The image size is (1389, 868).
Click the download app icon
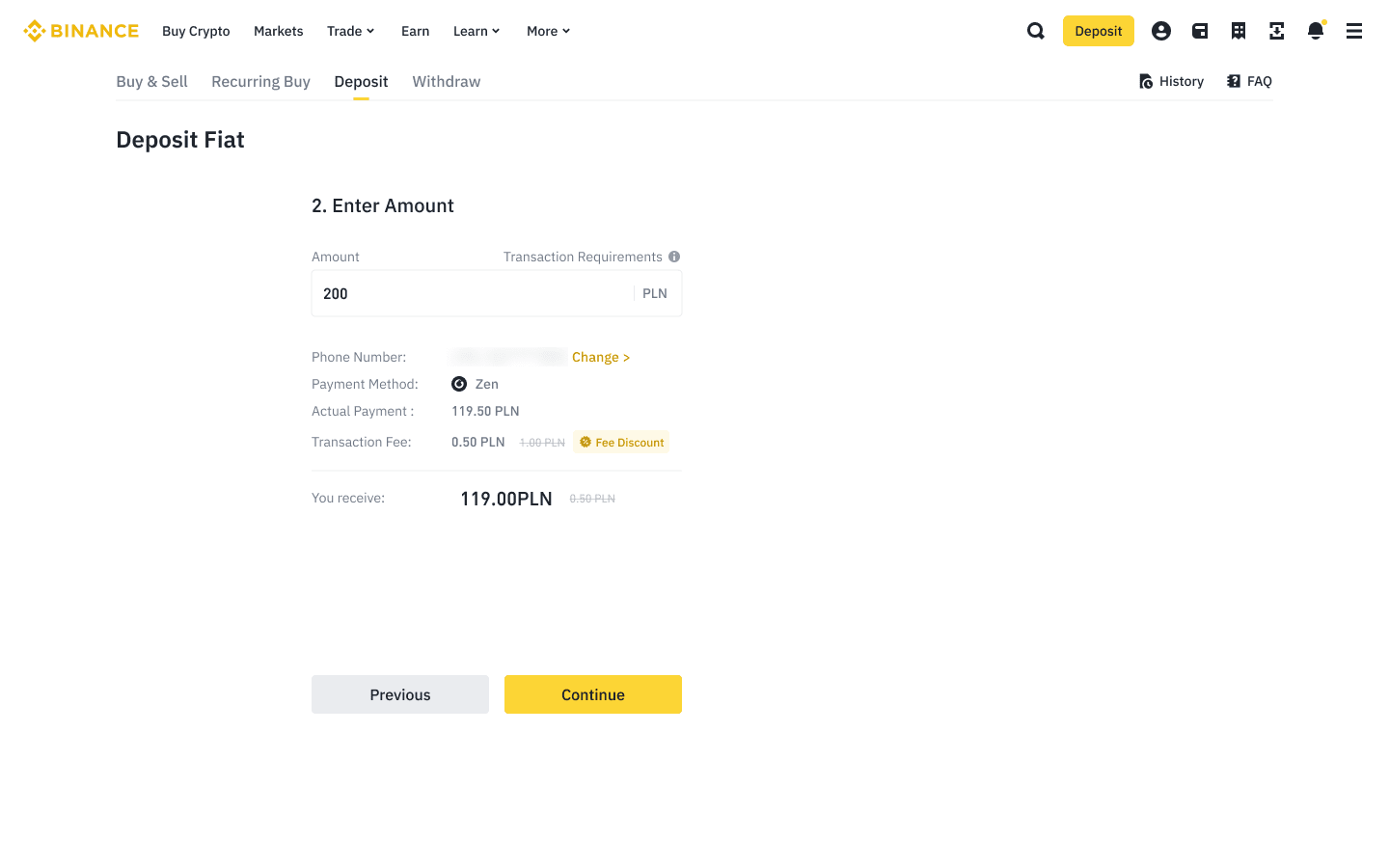pos(1277,31)
